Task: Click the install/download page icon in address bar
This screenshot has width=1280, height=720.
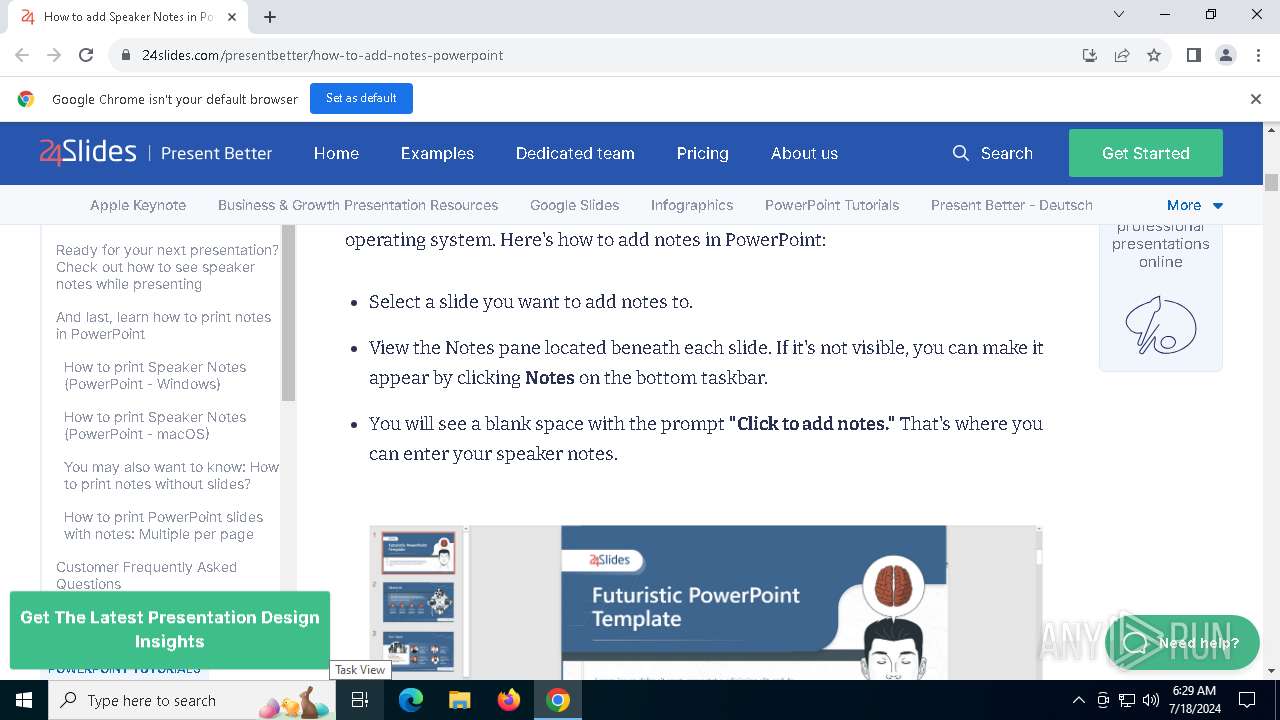Action: point(1090,55)
